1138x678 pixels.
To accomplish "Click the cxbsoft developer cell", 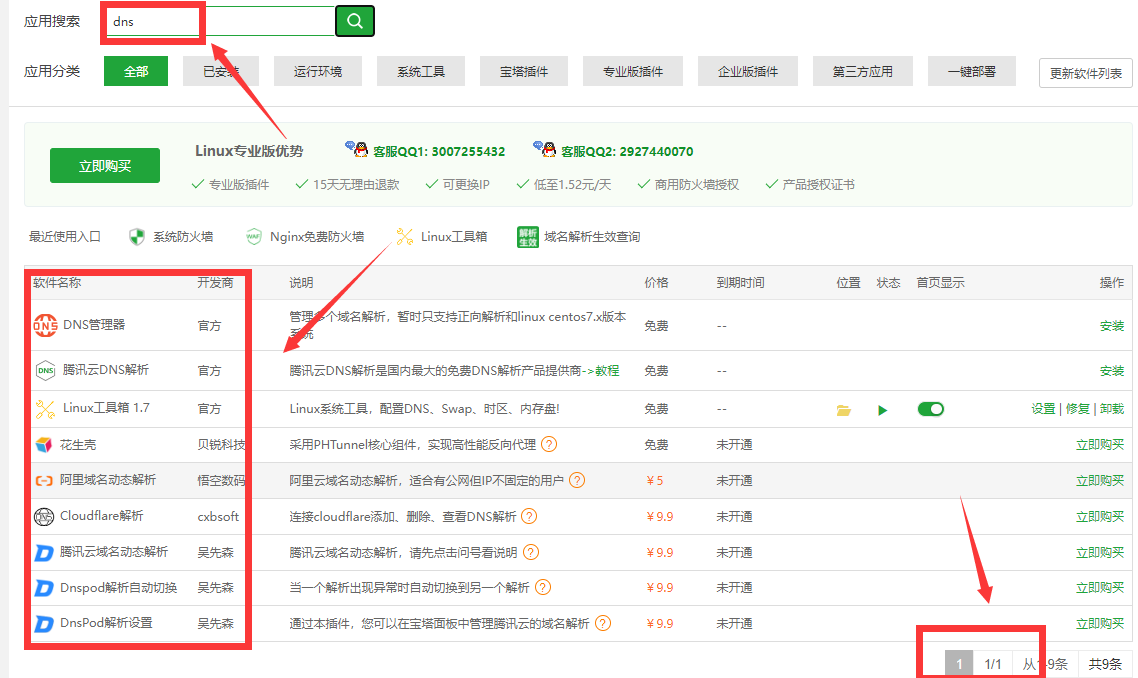I will pos(218,517).
